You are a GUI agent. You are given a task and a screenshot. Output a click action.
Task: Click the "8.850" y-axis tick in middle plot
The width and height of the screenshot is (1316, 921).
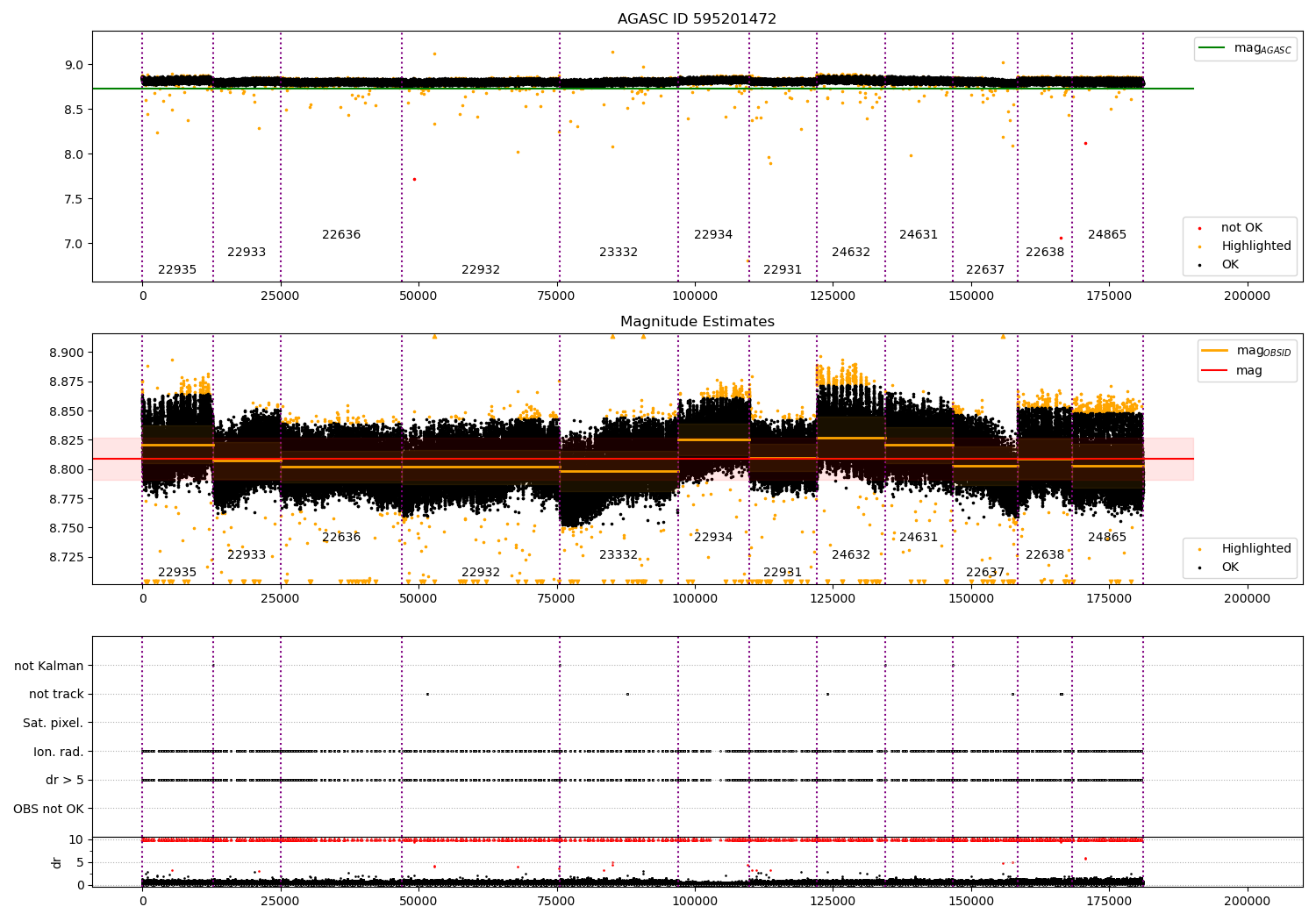point(68,411)
